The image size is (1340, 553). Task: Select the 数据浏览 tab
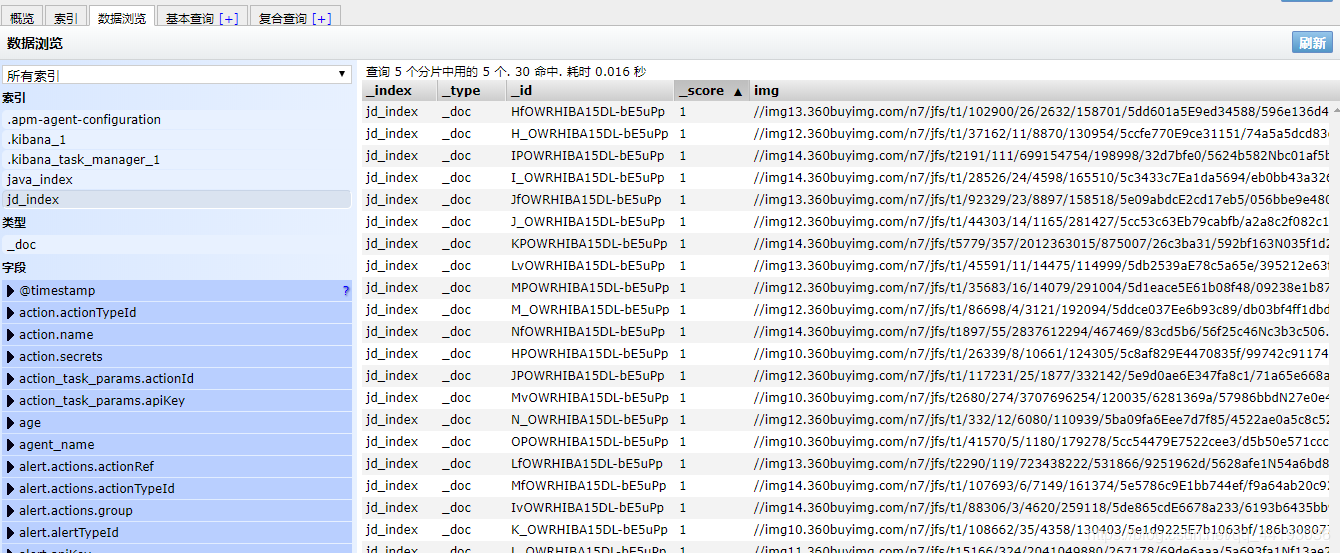pos(121,17)
